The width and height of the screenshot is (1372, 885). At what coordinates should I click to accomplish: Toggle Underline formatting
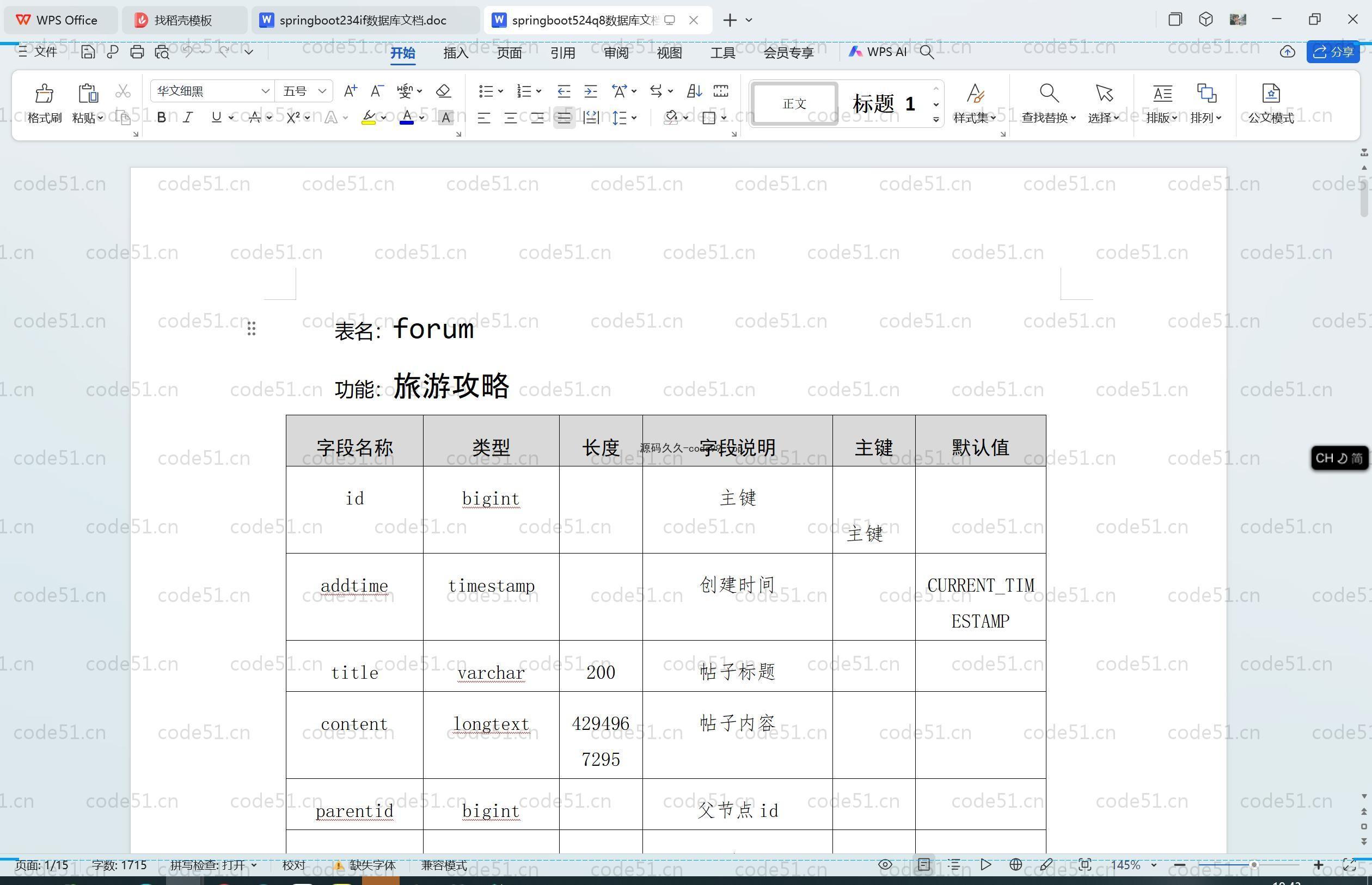216,118
